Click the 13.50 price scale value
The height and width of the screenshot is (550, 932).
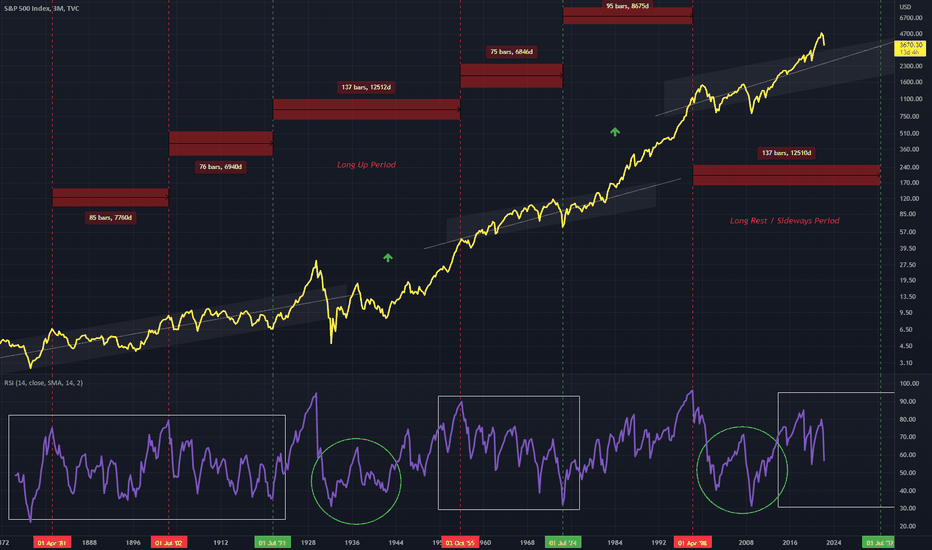tap(908, 297)
